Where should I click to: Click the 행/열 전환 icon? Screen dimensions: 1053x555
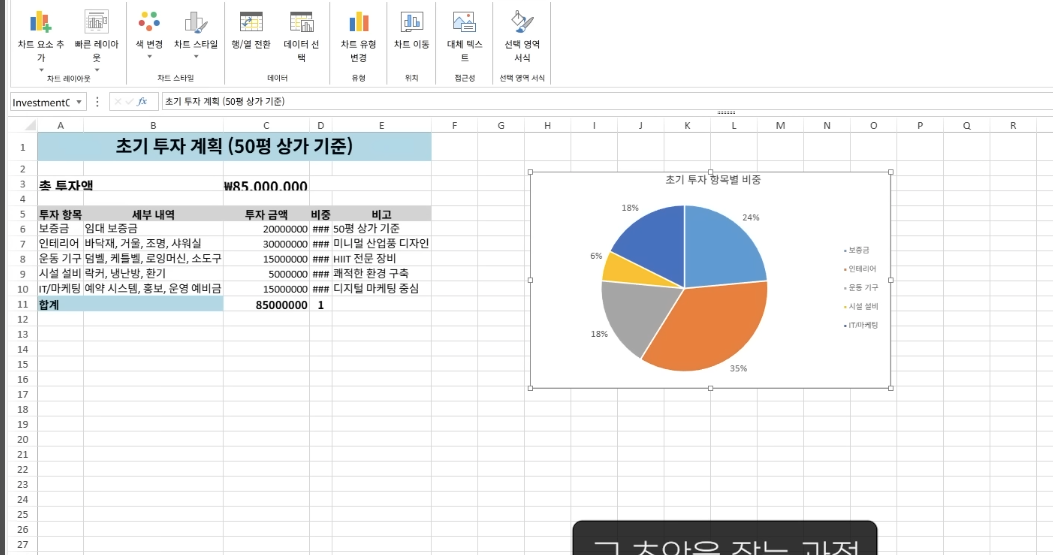coord(251,22)
